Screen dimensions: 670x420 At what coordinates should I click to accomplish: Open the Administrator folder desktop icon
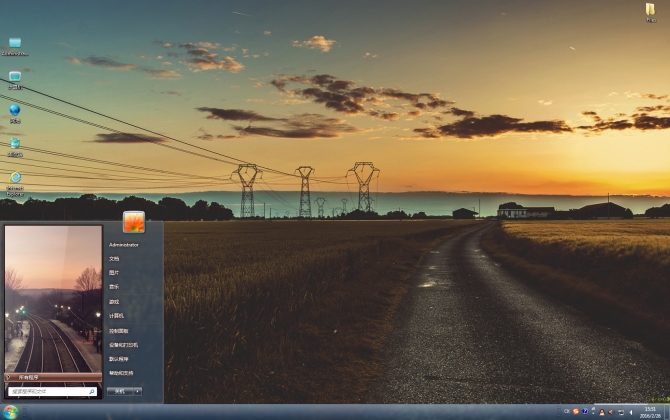[15, 43]
